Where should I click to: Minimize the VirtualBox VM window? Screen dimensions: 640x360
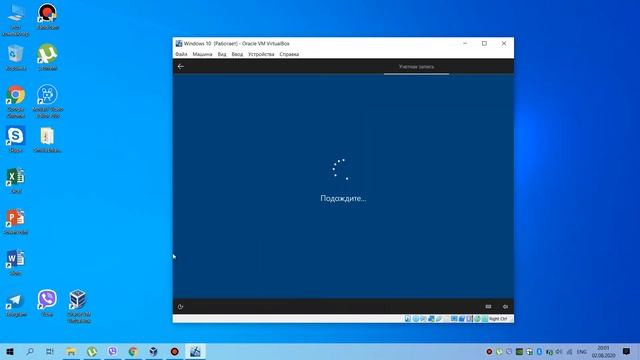tap(465, 43)
